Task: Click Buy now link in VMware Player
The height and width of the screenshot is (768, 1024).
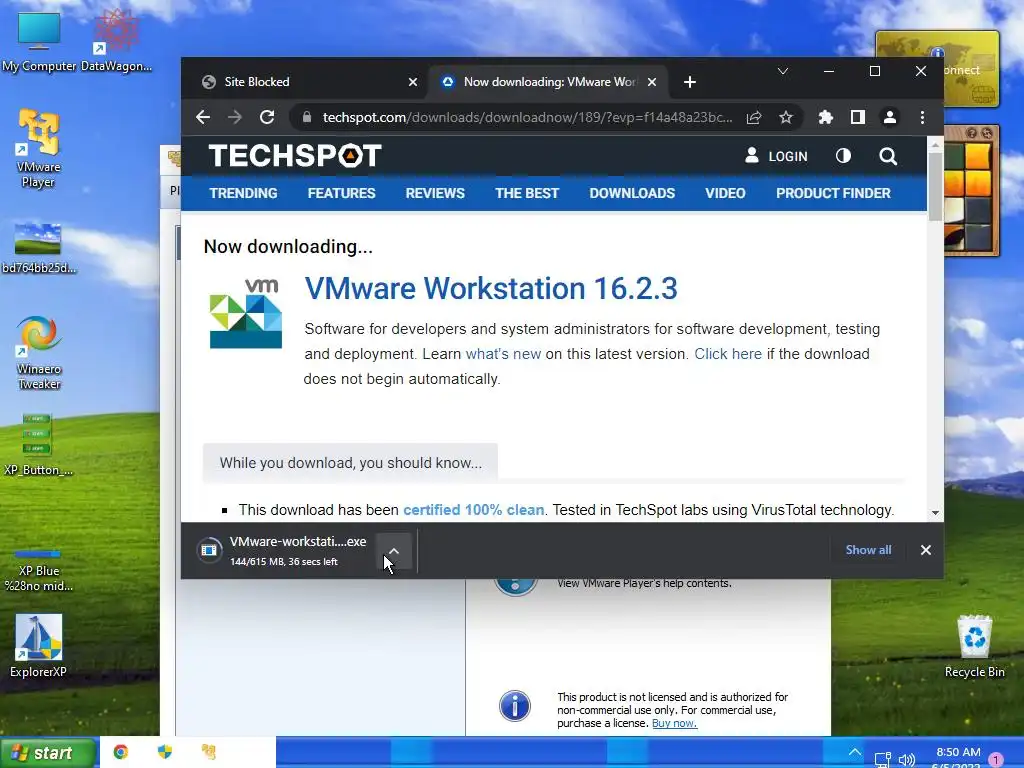Action: [x=674, y=724]
